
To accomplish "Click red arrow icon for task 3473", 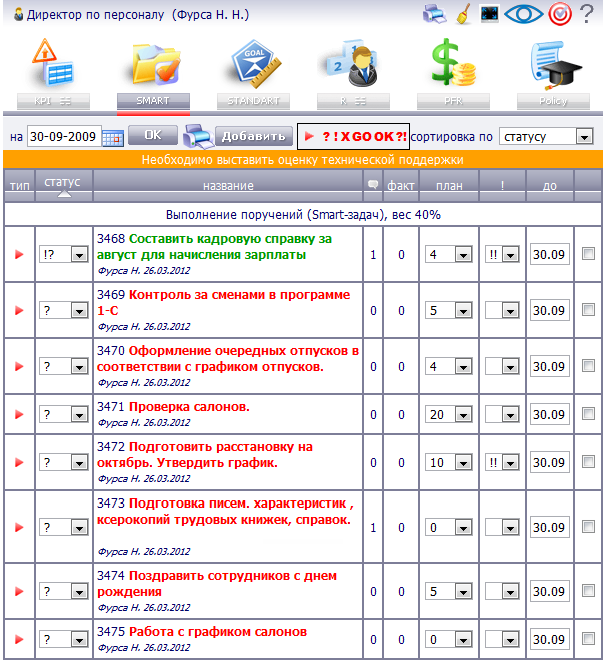I will [x=19, y=527].
